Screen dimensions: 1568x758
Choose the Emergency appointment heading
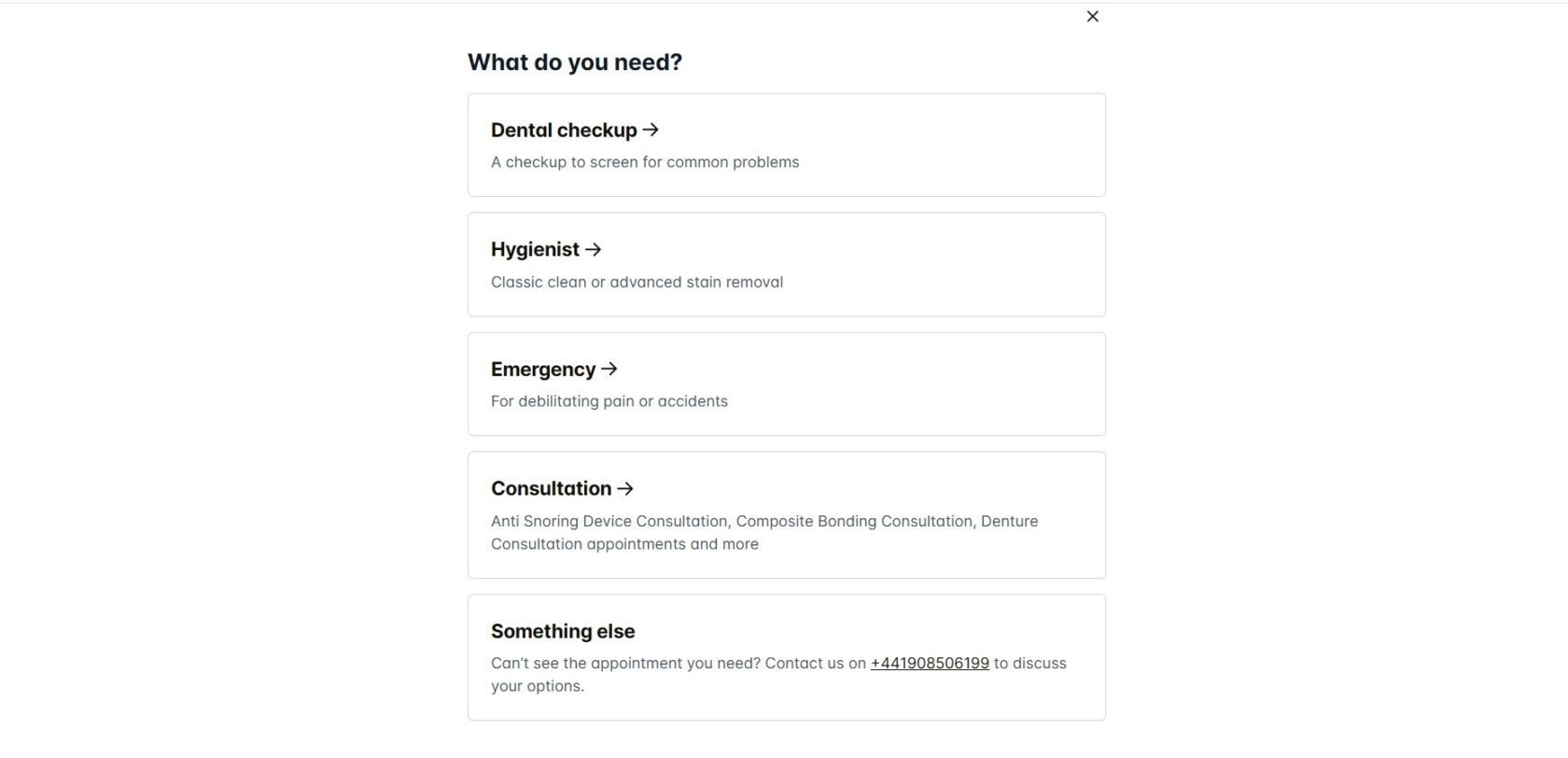tap(543, 369)
